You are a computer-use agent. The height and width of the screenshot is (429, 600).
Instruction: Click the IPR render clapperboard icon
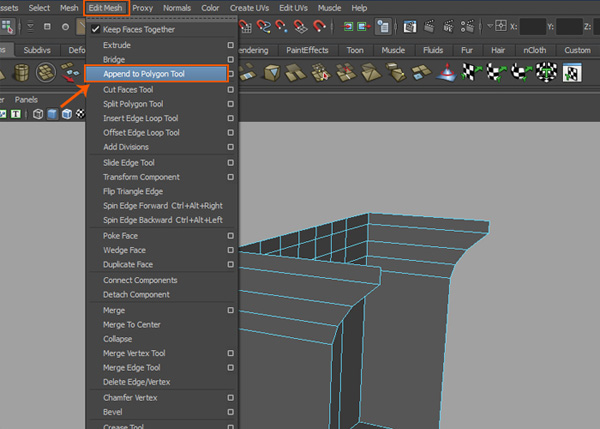point(448,26)
